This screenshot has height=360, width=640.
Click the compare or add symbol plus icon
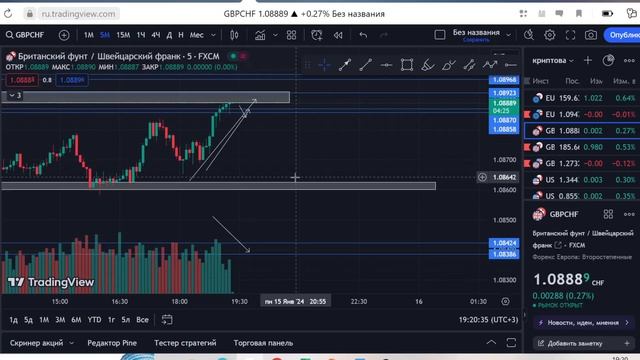tap(64, 36)
